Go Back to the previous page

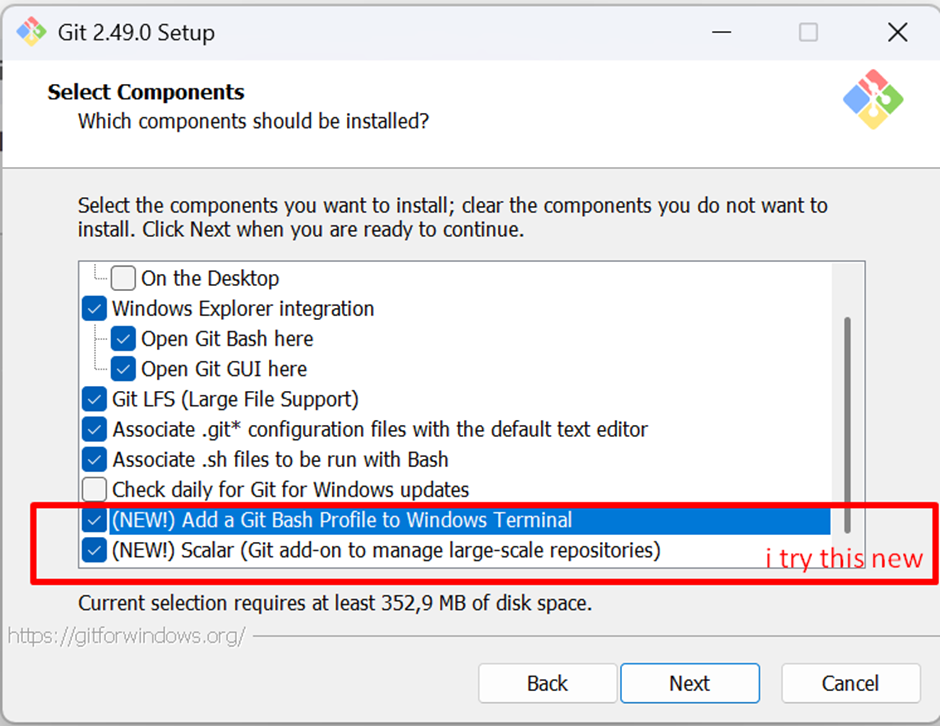click(547, 683)
